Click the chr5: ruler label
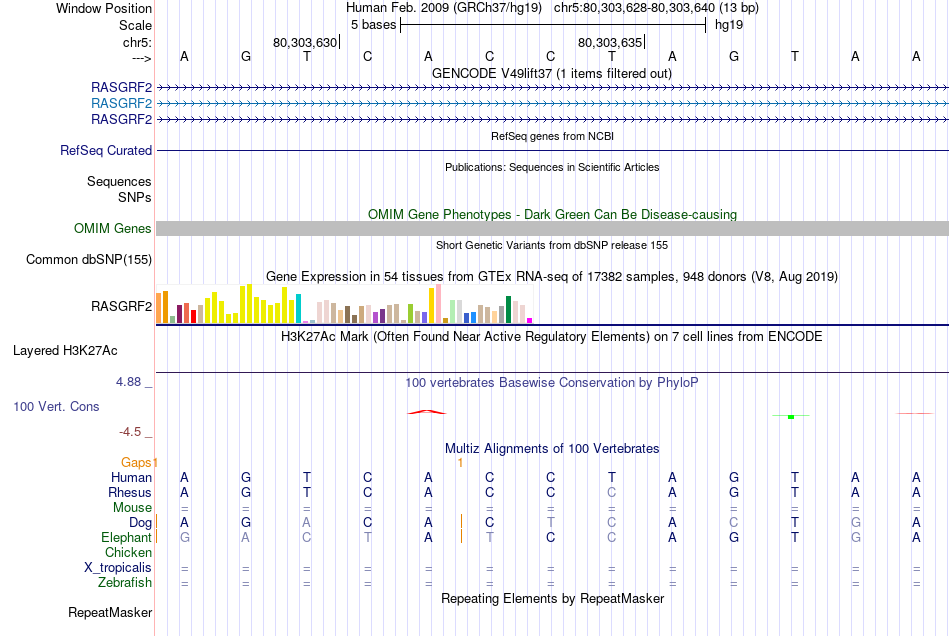 [x=137, y=42]
